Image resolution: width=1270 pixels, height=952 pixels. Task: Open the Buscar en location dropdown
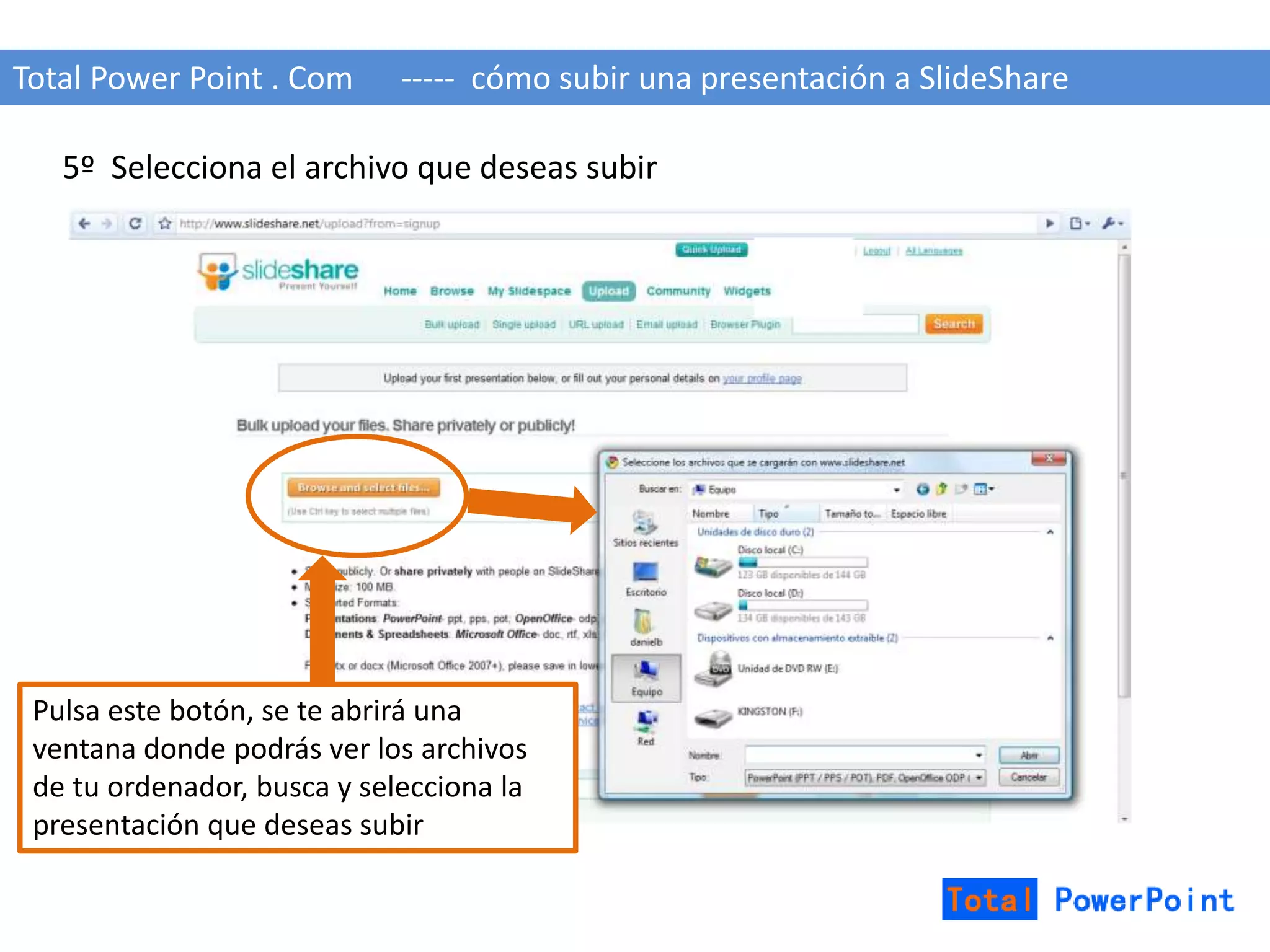[x=897, y=490]
